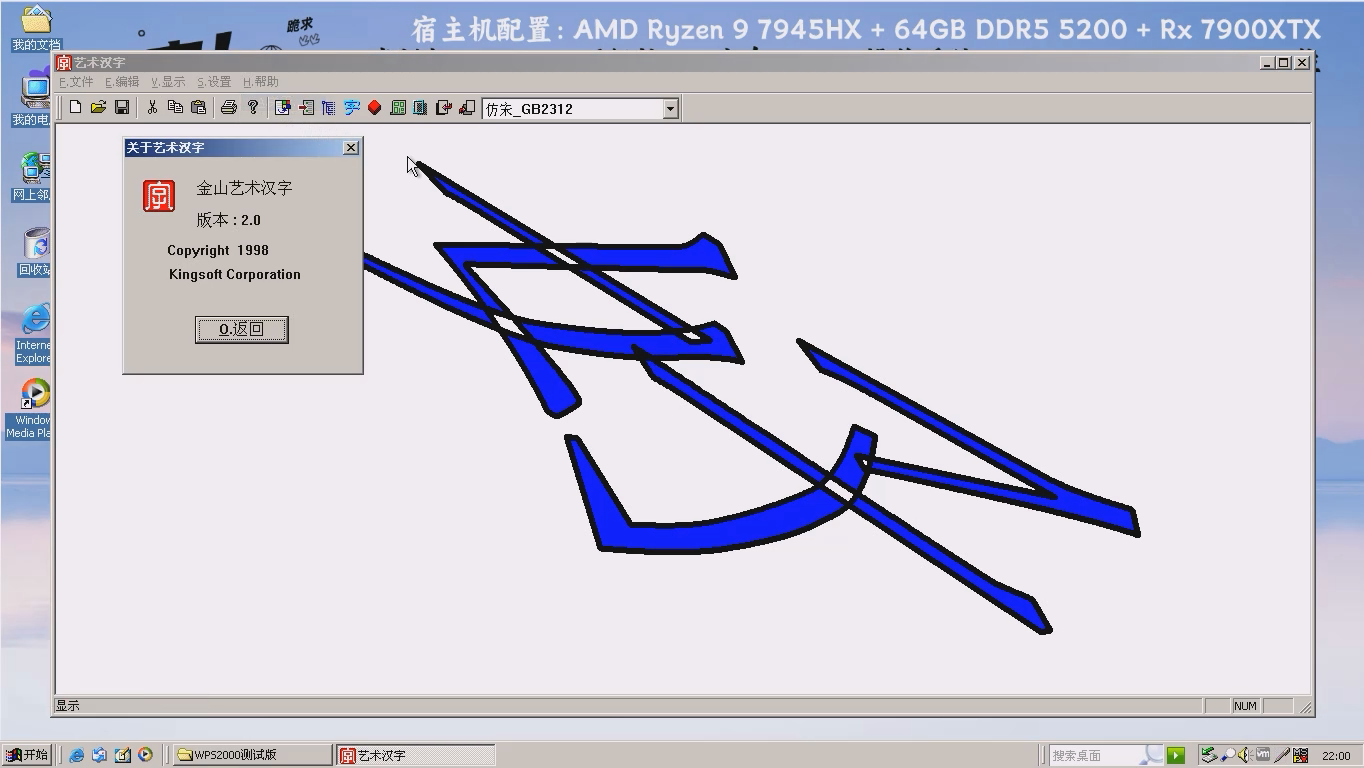
Task: Click the green arrow search go button
Action: (x=1176, y=755)
